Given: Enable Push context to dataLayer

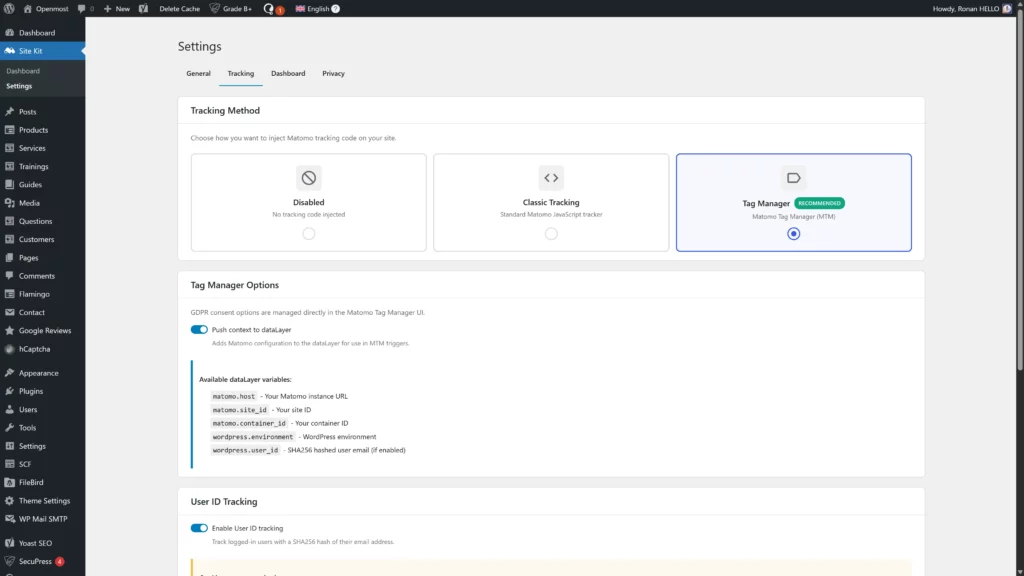Looking at the screenshot, I should pyautogui.click(x=198, y=329).
